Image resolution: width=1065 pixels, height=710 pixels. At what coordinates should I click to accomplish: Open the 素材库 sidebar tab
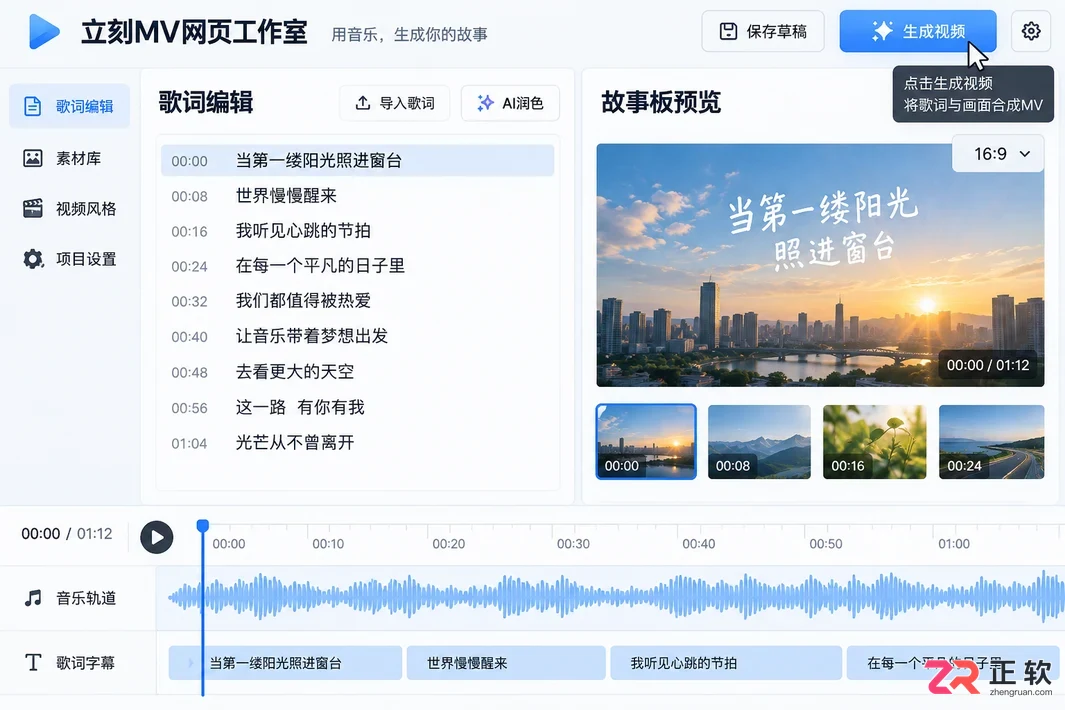coord(69,158)
